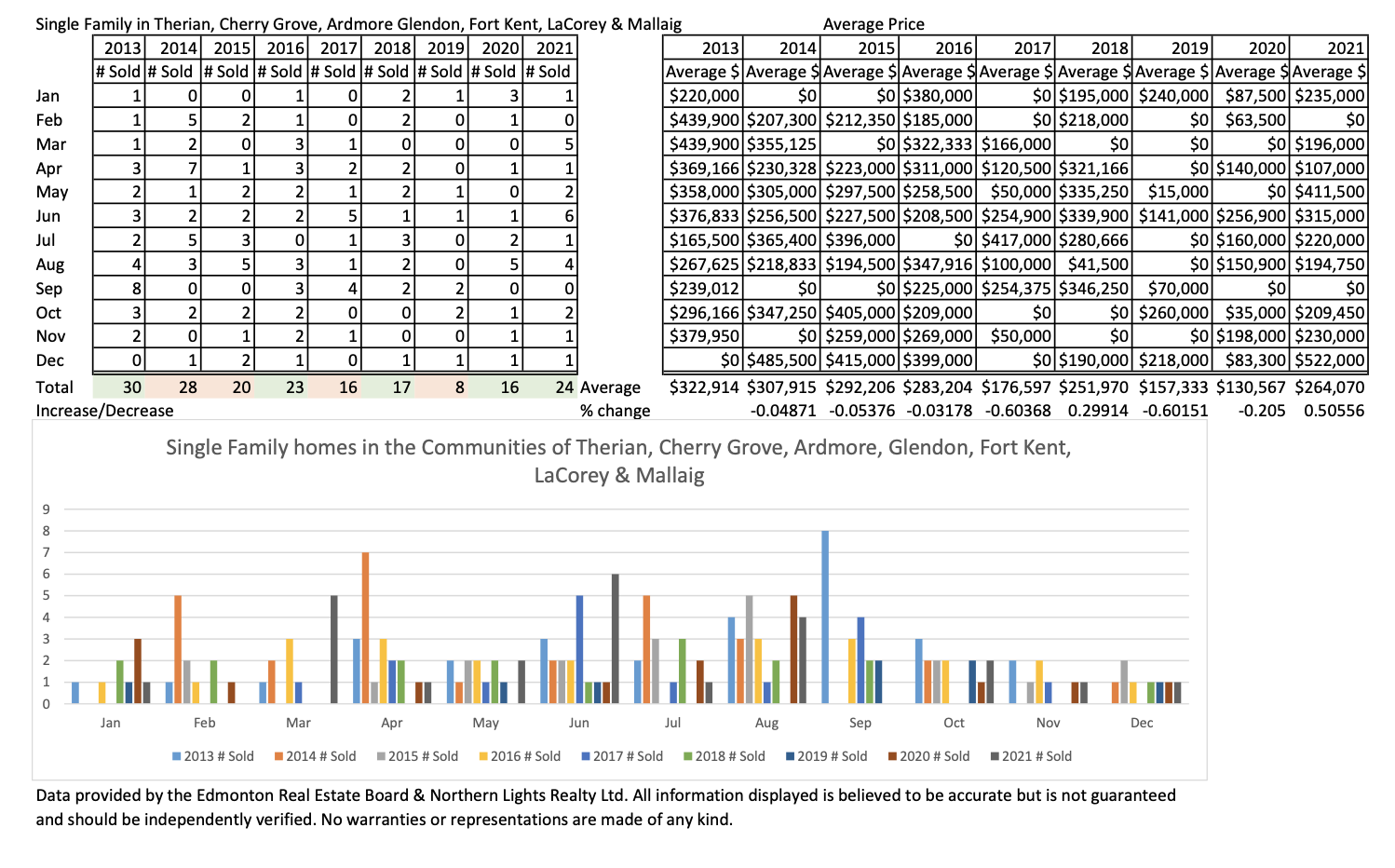Click the Jun 2021 sold cell showing 6
Screen dimensions: 1395x868
(x=549, y=216)
